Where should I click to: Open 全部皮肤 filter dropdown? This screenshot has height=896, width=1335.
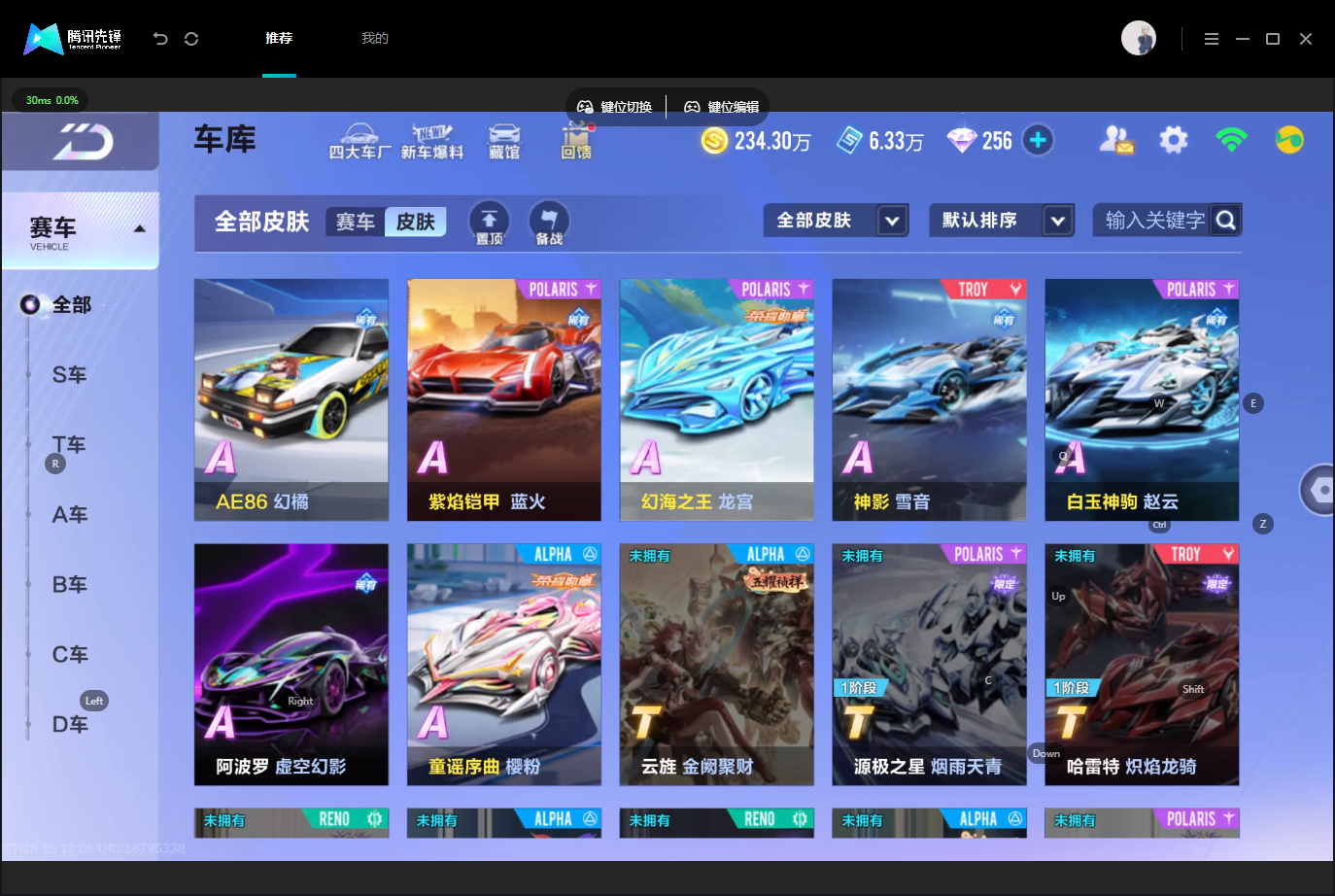click(x=837, y=221)
